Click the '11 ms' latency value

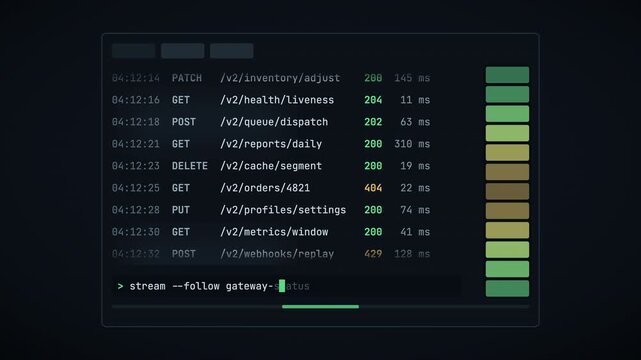pyautogui.click(x=415, y=100)
